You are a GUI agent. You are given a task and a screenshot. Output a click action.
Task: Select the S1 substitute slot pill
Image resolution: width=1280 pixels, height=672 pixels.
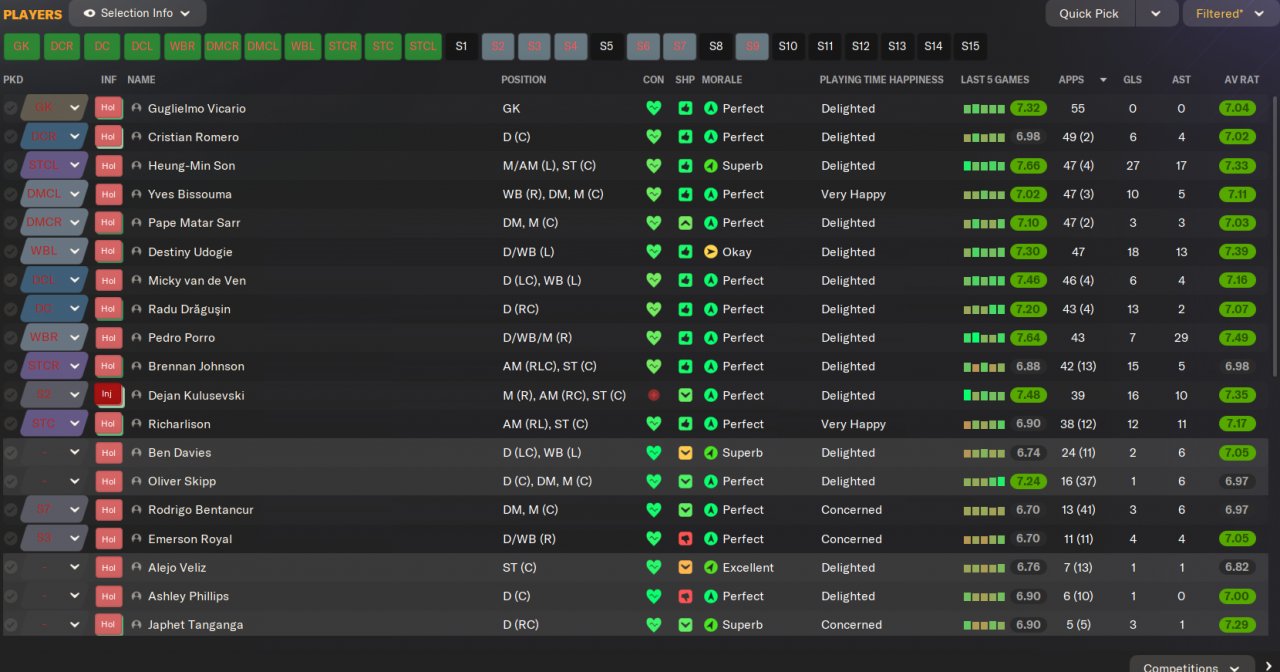coord(461,46)
